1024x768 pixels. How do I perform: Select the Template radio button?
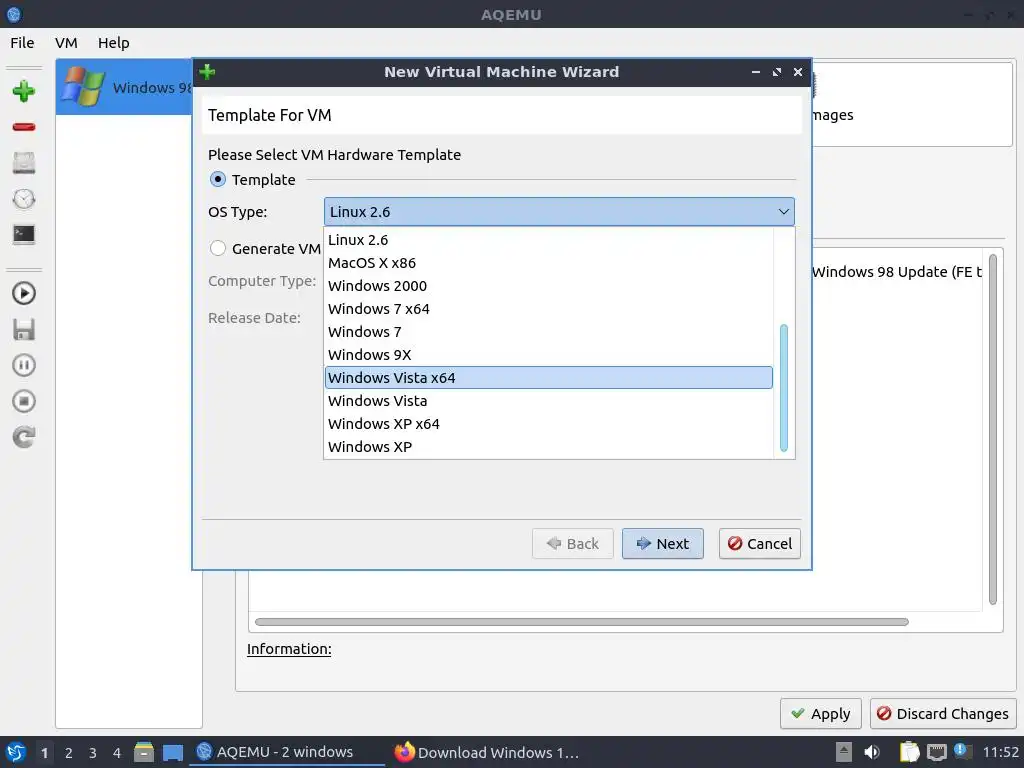click(x=217, y=179)
